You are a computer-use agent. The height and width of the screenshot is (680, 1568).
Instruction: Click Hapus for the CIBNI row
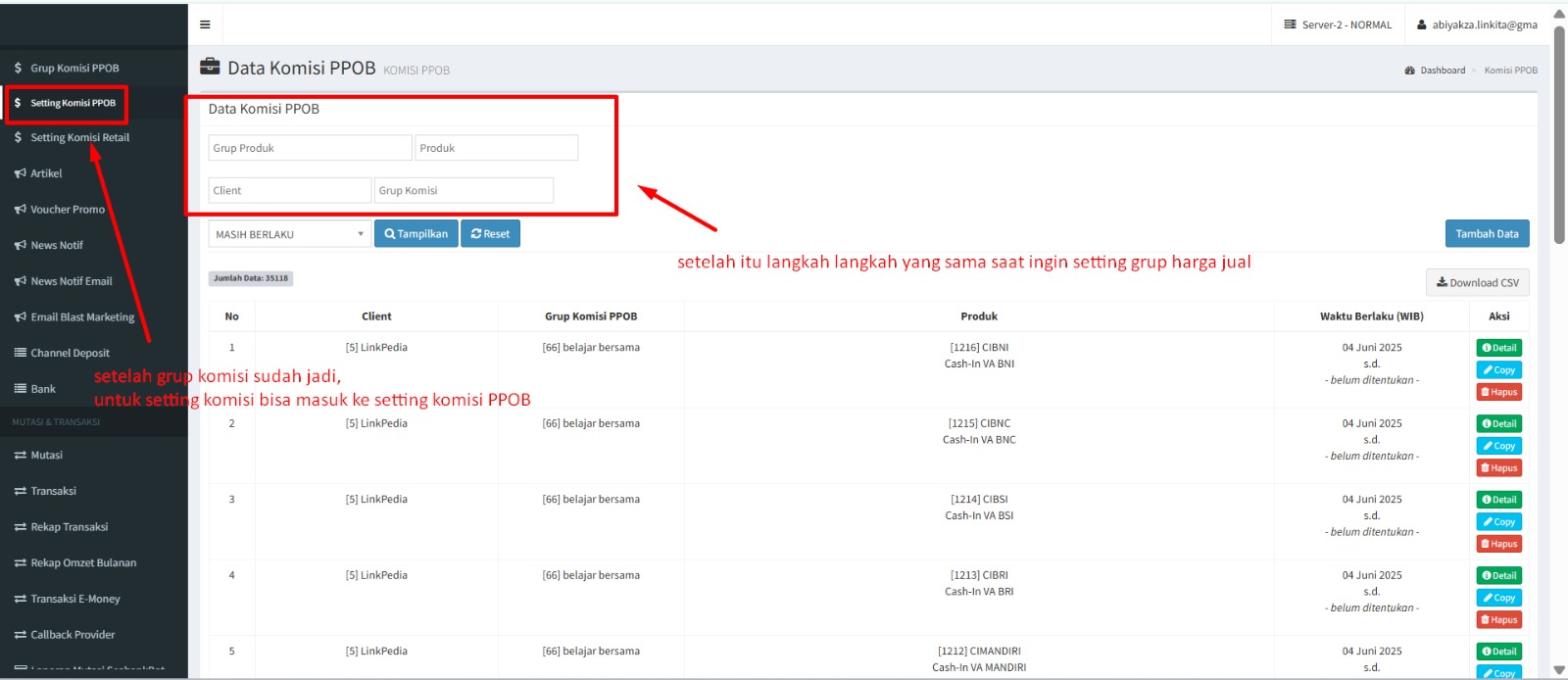pos(1498,392)
